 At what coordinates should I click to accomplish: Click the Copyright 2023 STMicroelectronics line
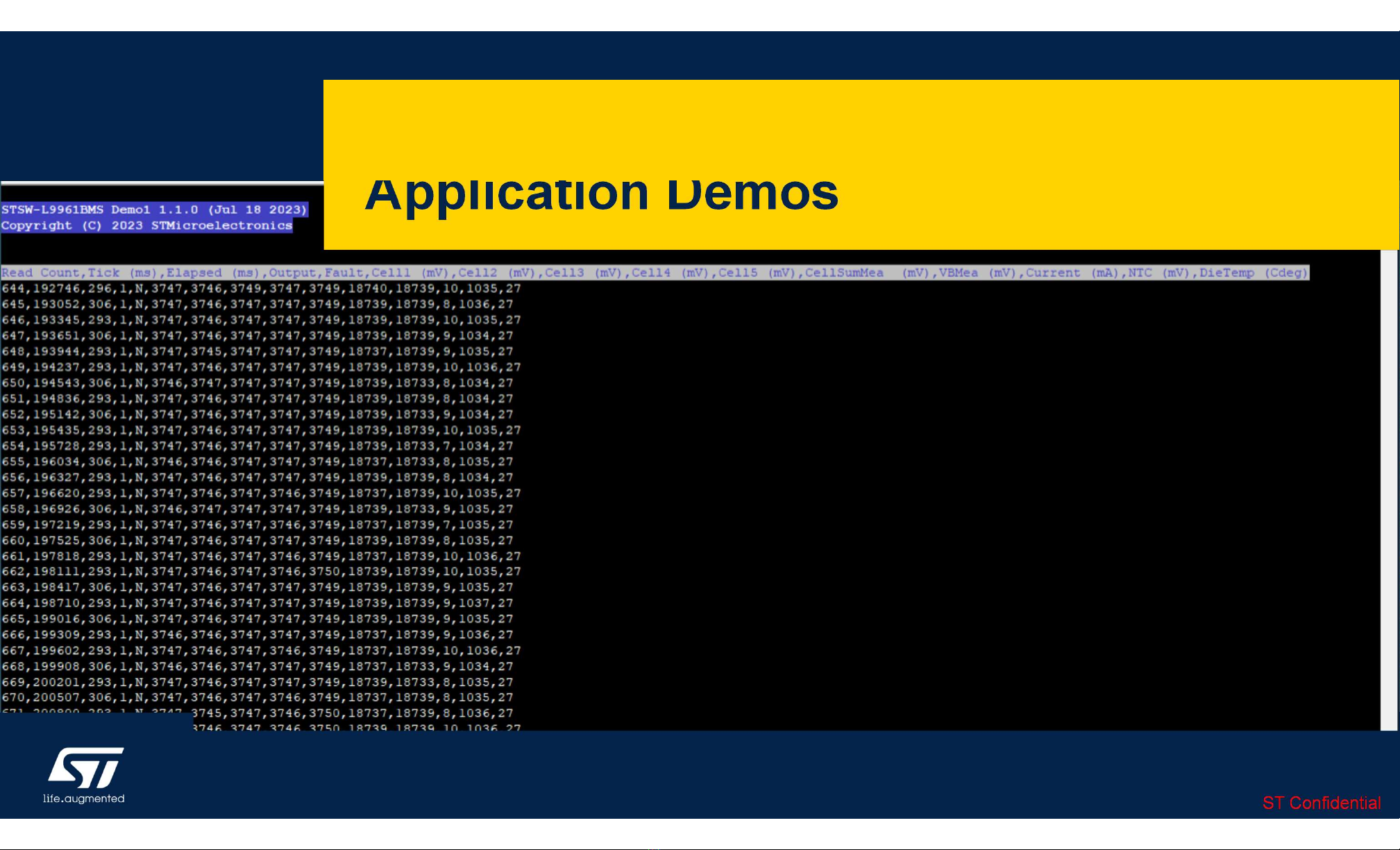click(x=146, y=226)
